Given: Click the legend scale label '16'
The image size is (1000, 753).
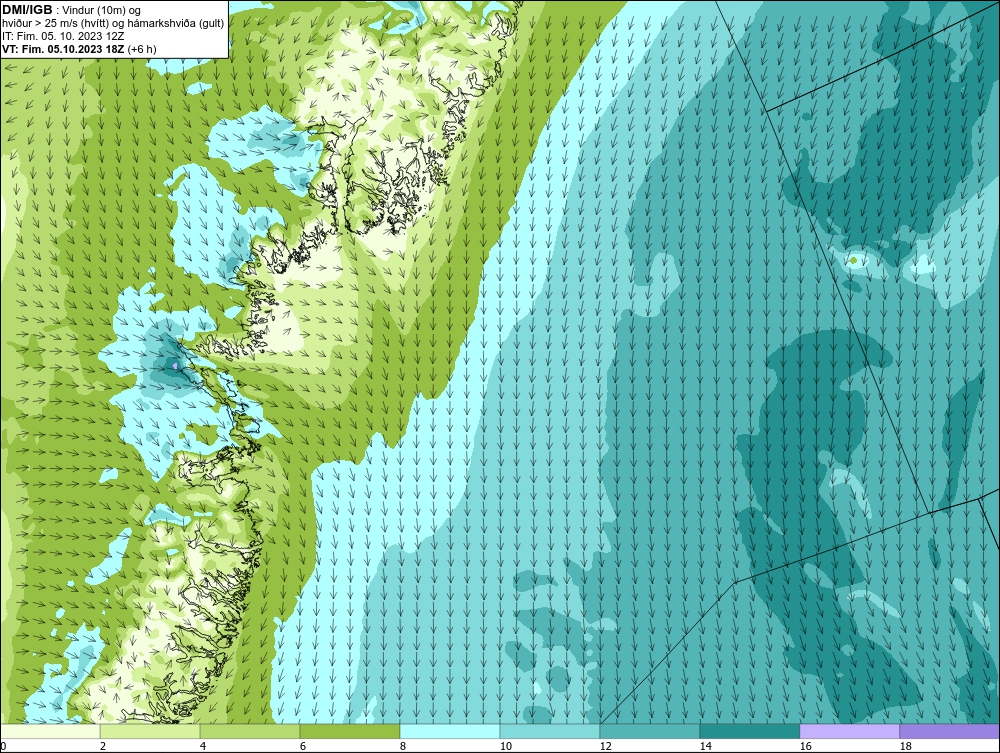Looking at the screenshot, I should 805,746.
